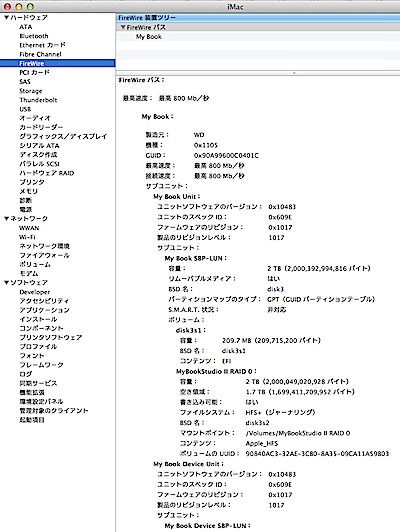Click the MyBookStudio II RAID 0 heading
Image resolution: width=400 pixels, height=532 pixels.
tap(216, 372)
